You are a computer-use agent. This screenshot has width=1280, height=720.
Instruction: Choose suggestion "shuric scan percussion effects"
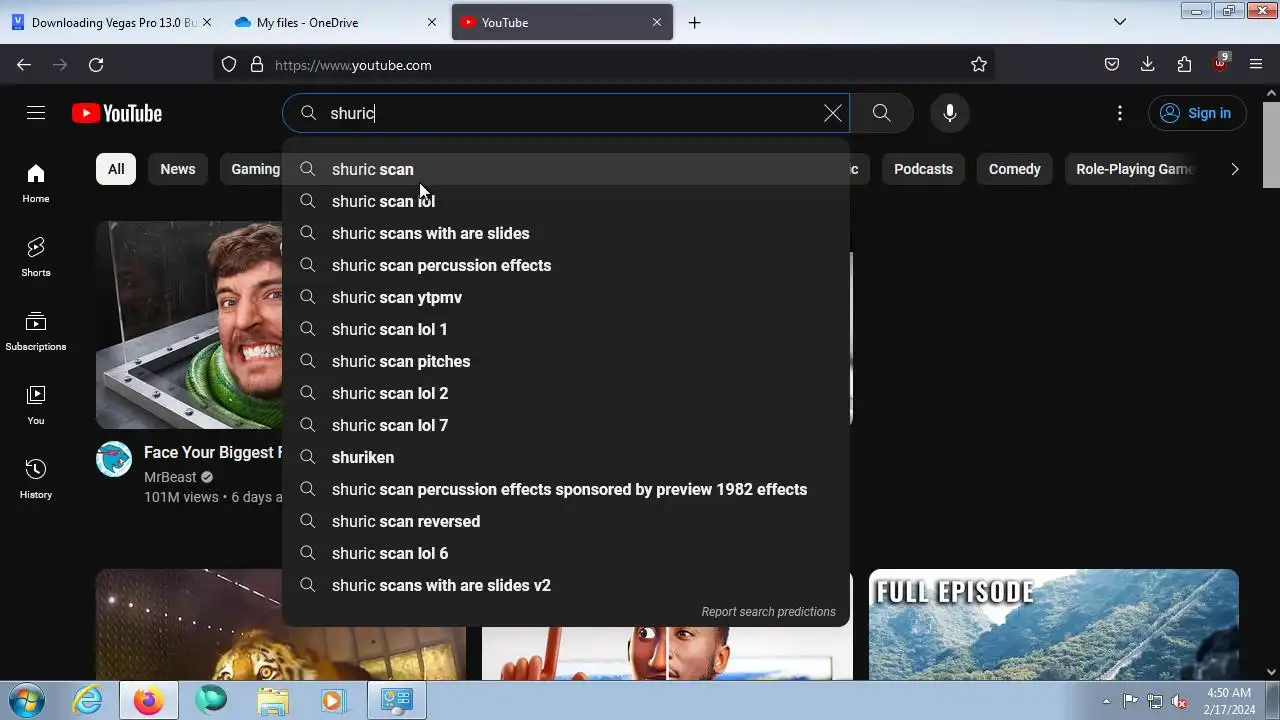(x=566, y=265)
